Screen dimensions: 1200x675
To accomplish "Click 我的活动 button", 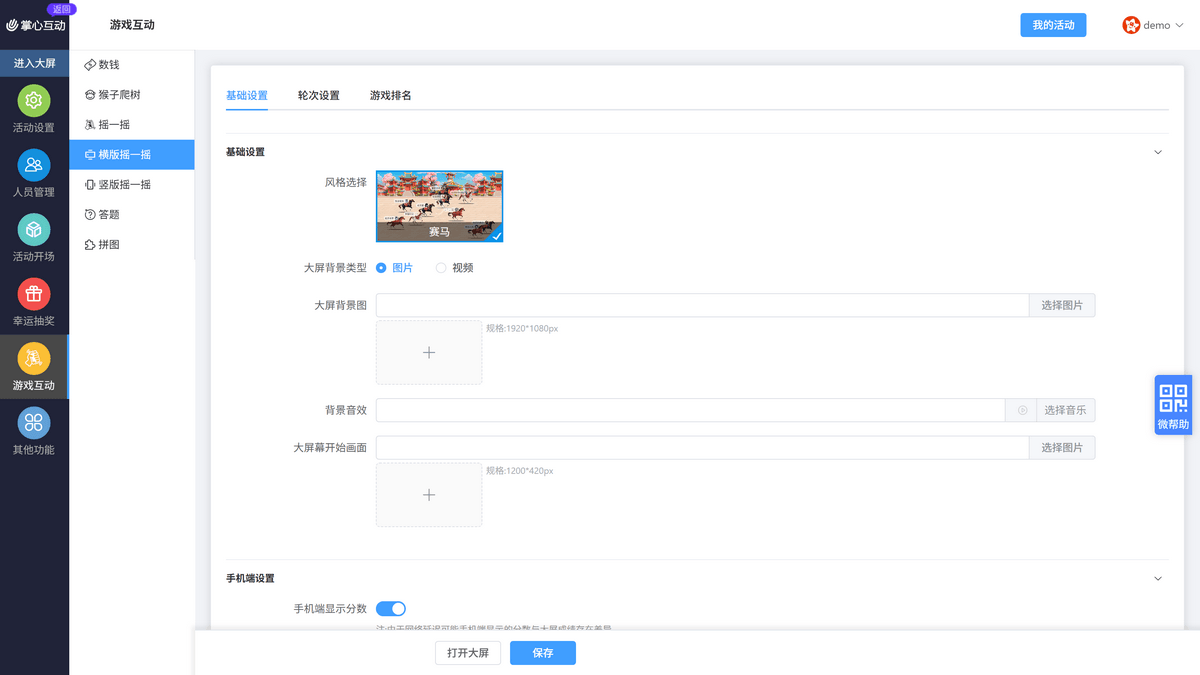I will (x=1053, y=25).
